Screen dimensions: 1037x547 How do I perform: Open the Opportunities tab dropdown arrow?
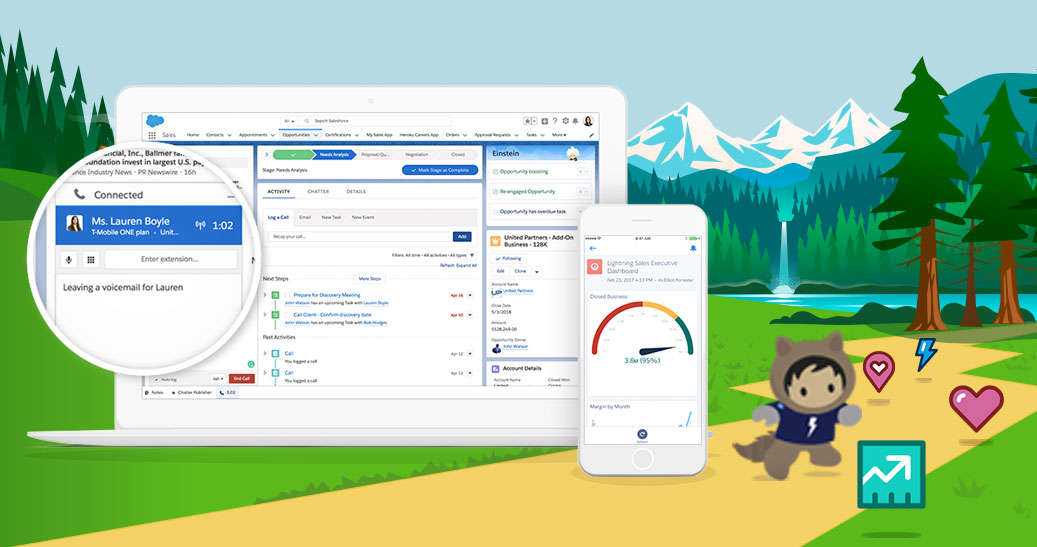[316, 135]
